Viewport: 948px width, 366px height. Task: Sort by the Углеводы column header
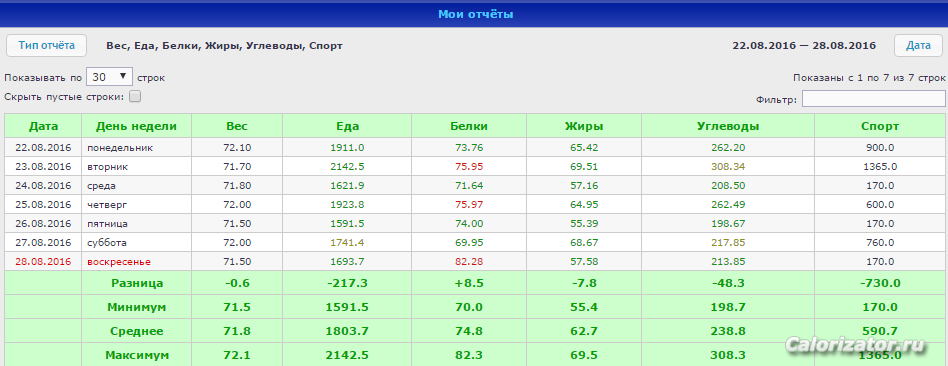[x=728, y=126]
